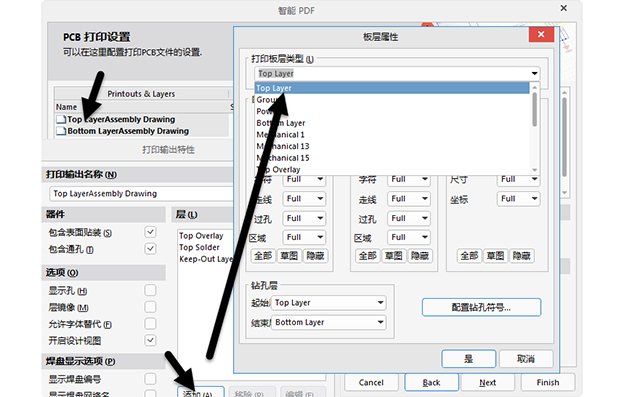Open the 坐标 Full dropdown

coord(518,199)
